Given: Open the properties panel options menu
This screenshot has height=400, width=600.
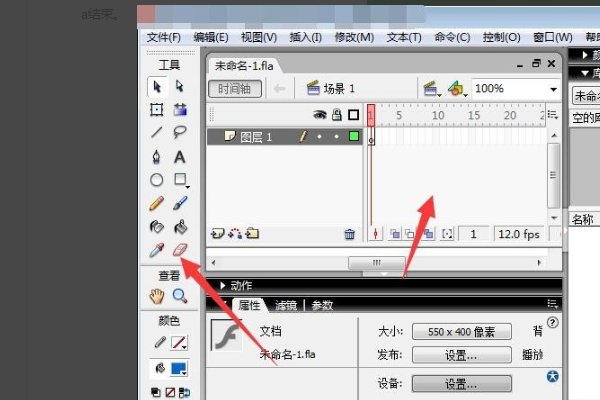Looking at the screenshot, I should (x=552, y=304).
